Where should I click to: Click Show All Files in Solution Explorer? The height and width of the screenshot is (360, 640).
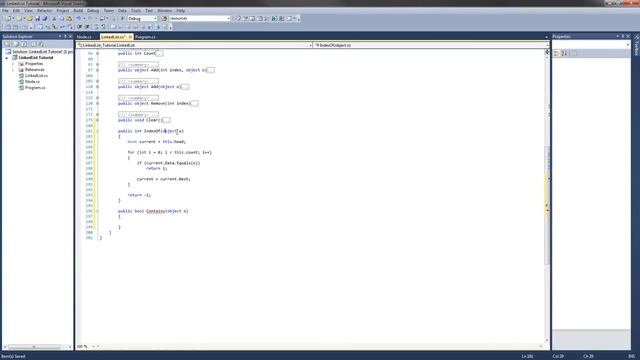(17, 44)
